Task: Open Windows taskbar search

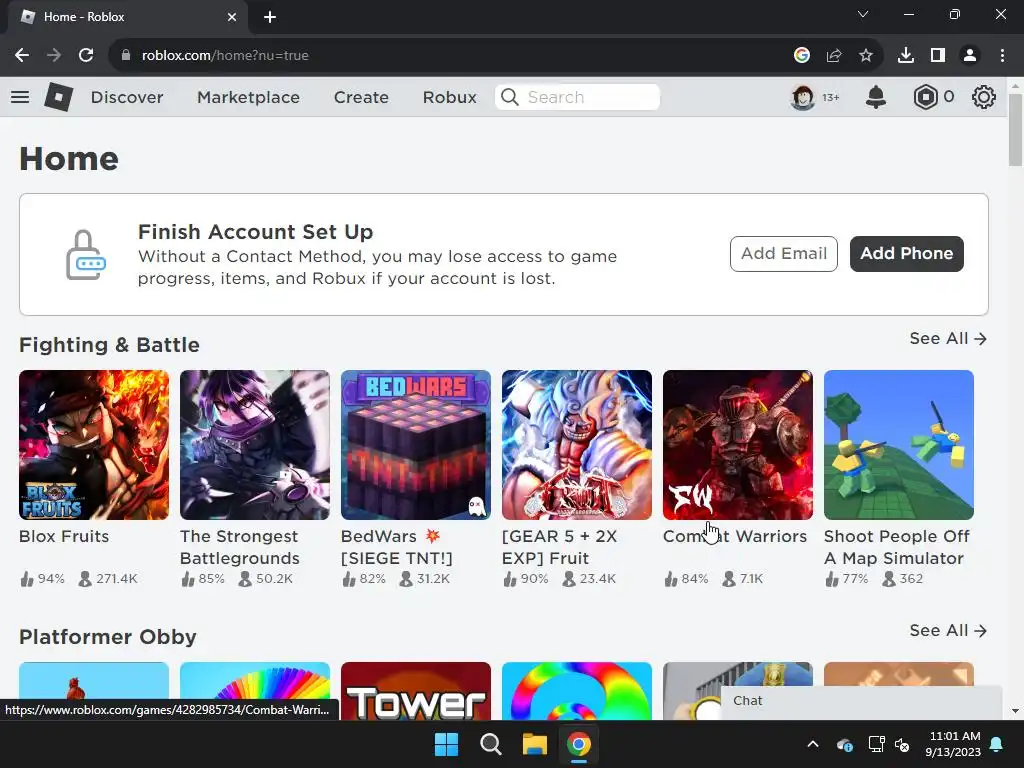Action: (490, 744)
